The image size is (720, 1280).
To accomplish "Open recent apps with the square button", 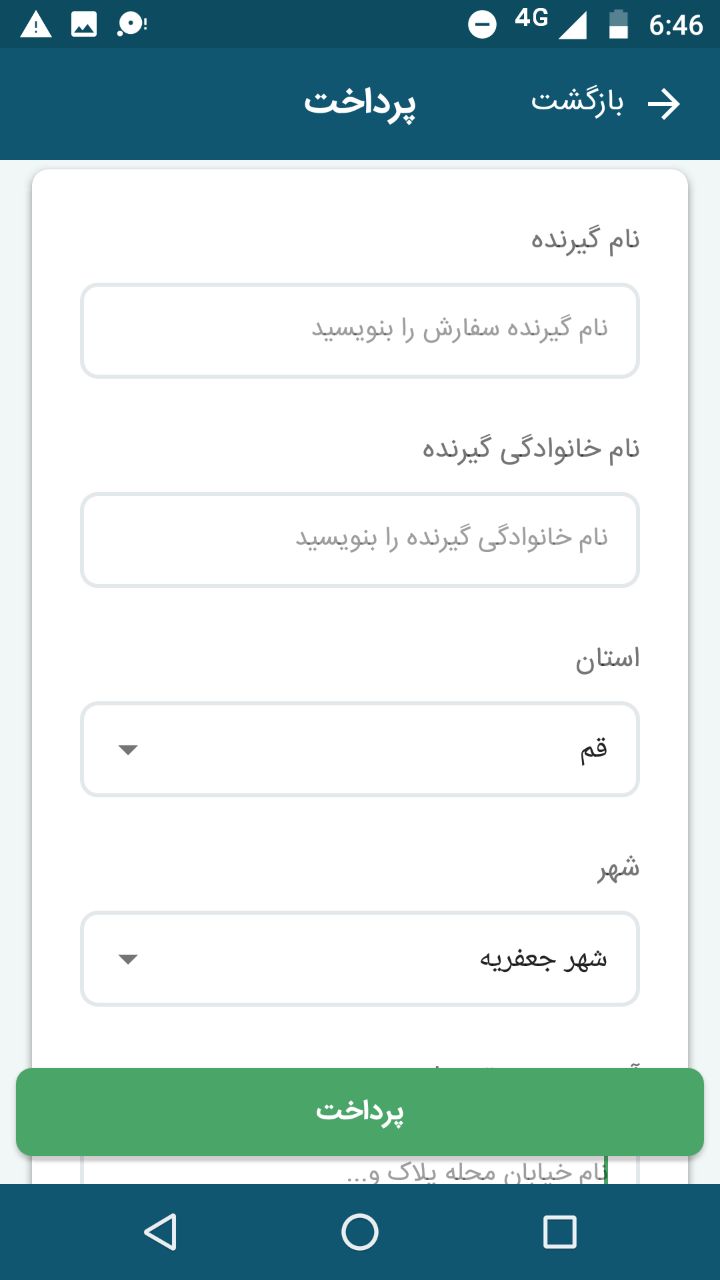I will [x=560, y=1232].
